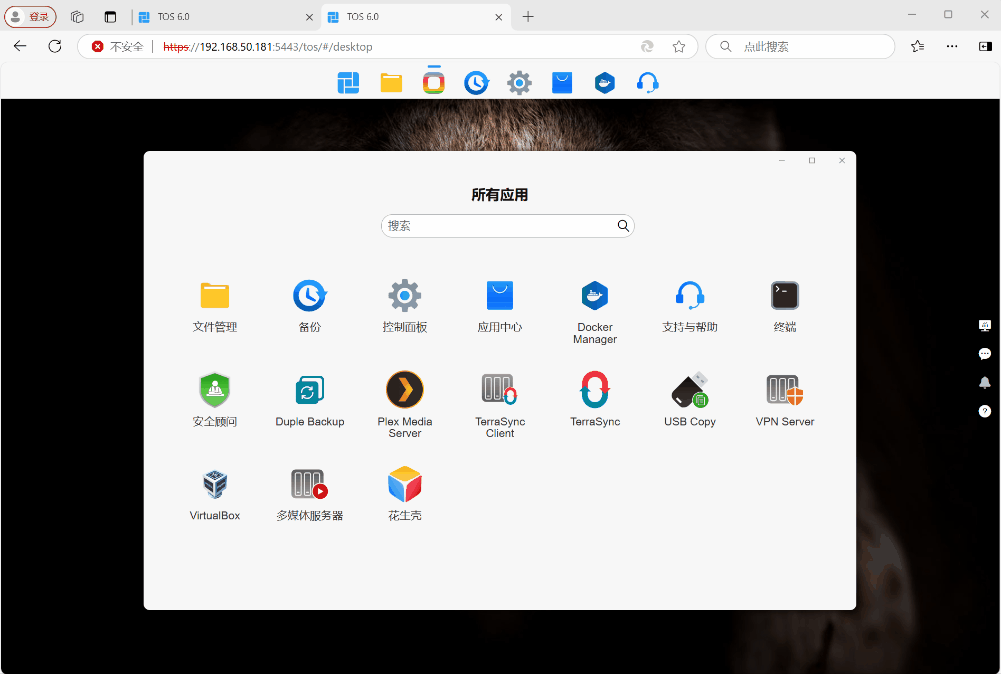
Task: Minimize the 所有应用 window
Action: click(781, 160)
